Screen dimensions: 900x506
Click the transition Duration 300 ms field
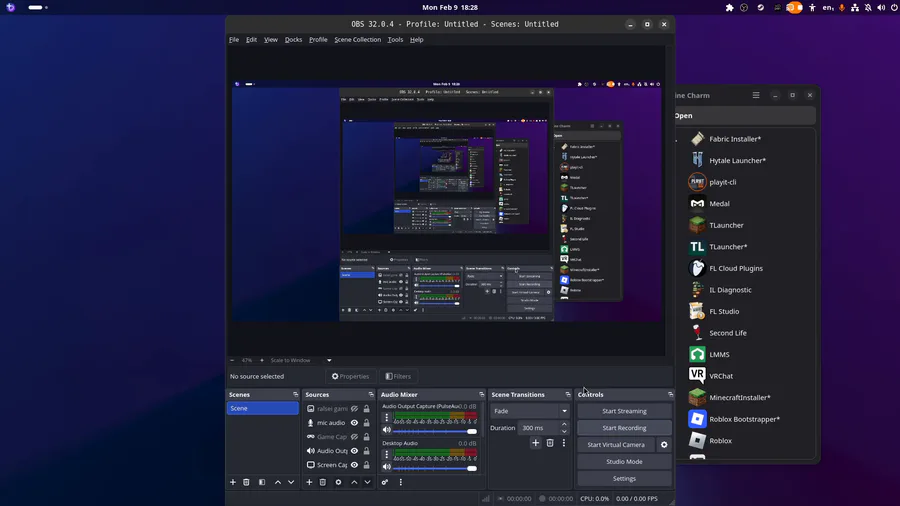(x=539, y=428)
